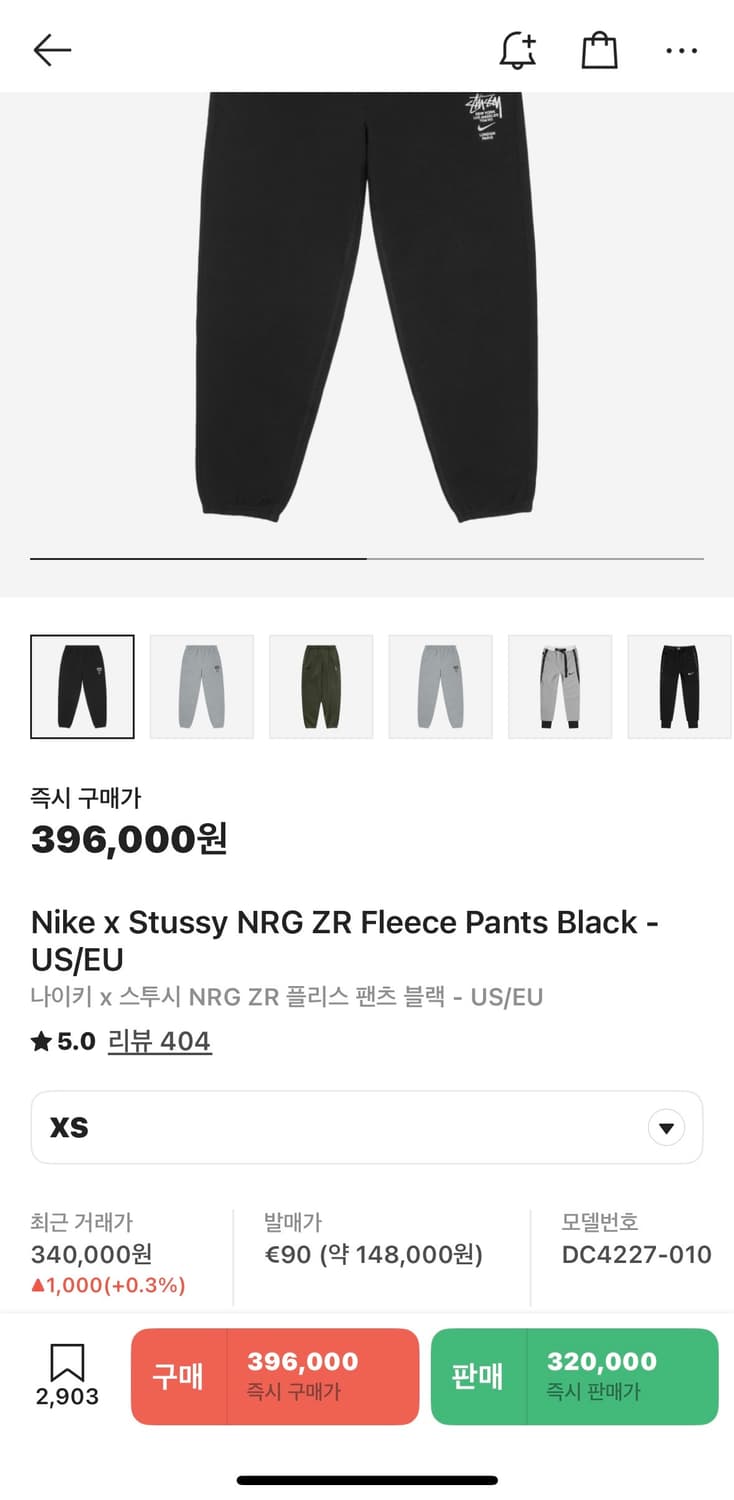The height and width of the screenshot is (1500, 734).
Task: Expand the XS size dropdown
Action: tap(366, 1128)
